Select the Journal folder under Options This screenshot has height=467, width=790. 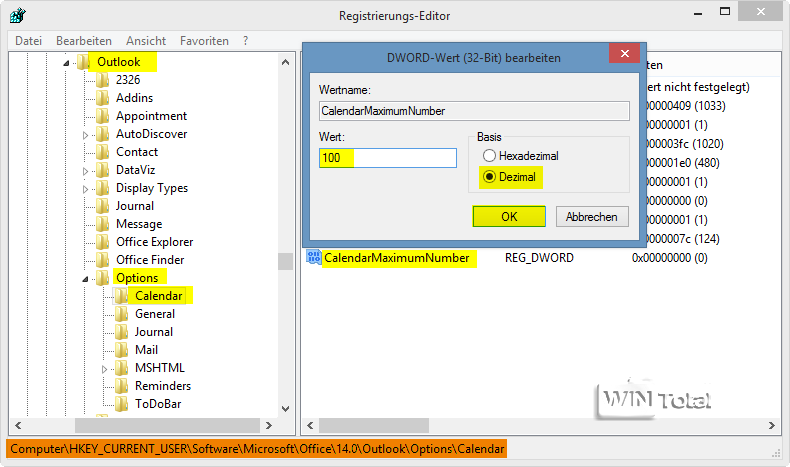[x=154, y=332]
